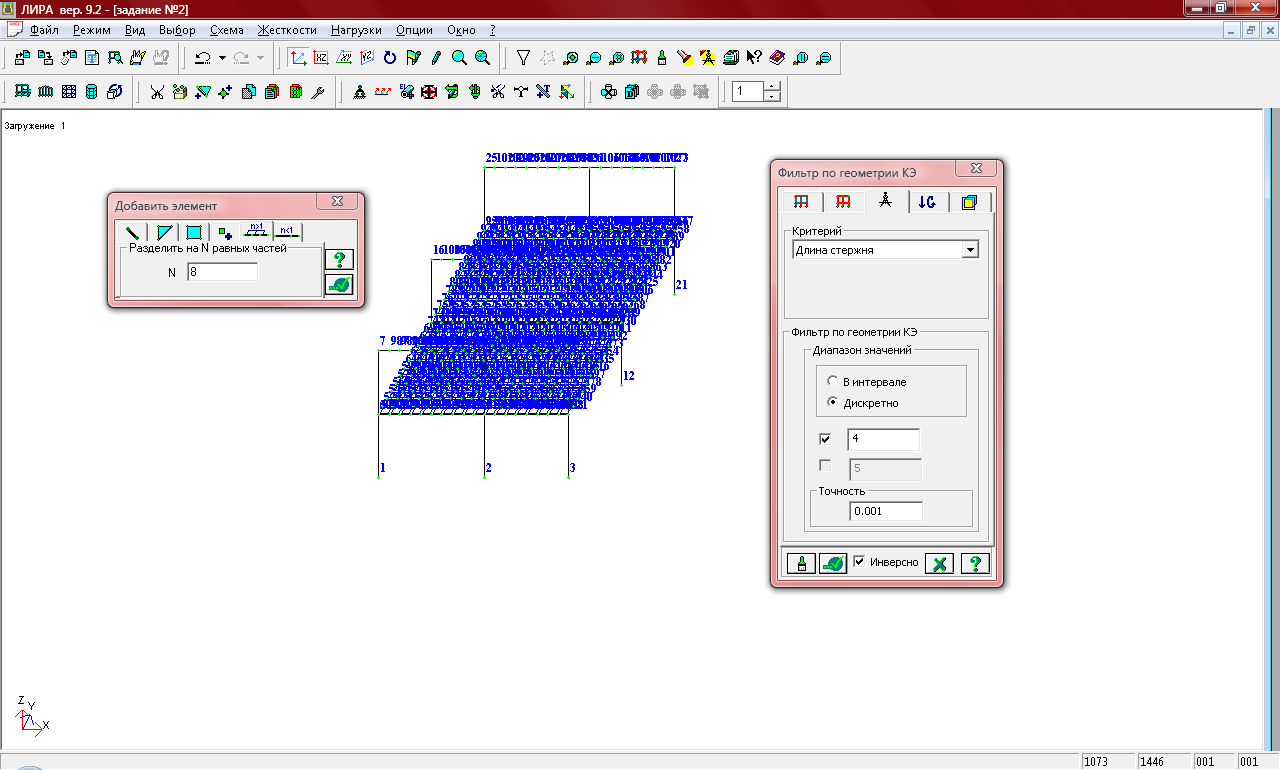
Task: Click the N value input field
Action: [x=222, y=272]
